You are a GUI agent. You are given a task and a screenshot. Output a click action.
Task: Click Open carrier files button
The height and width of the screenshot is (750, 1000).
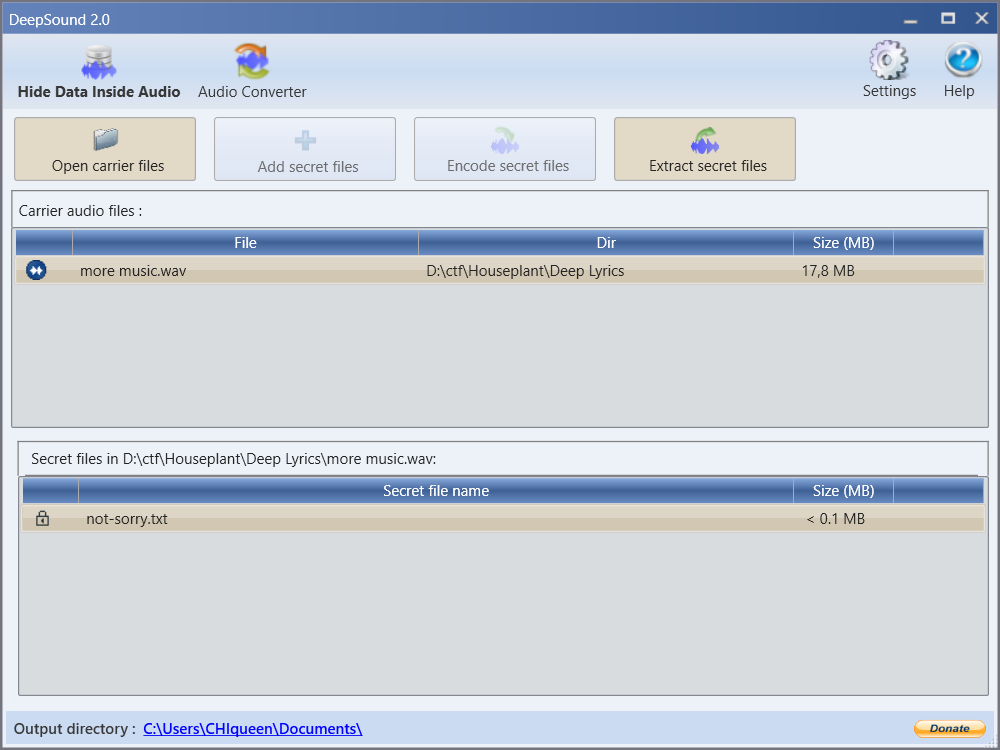click(105, 149)
